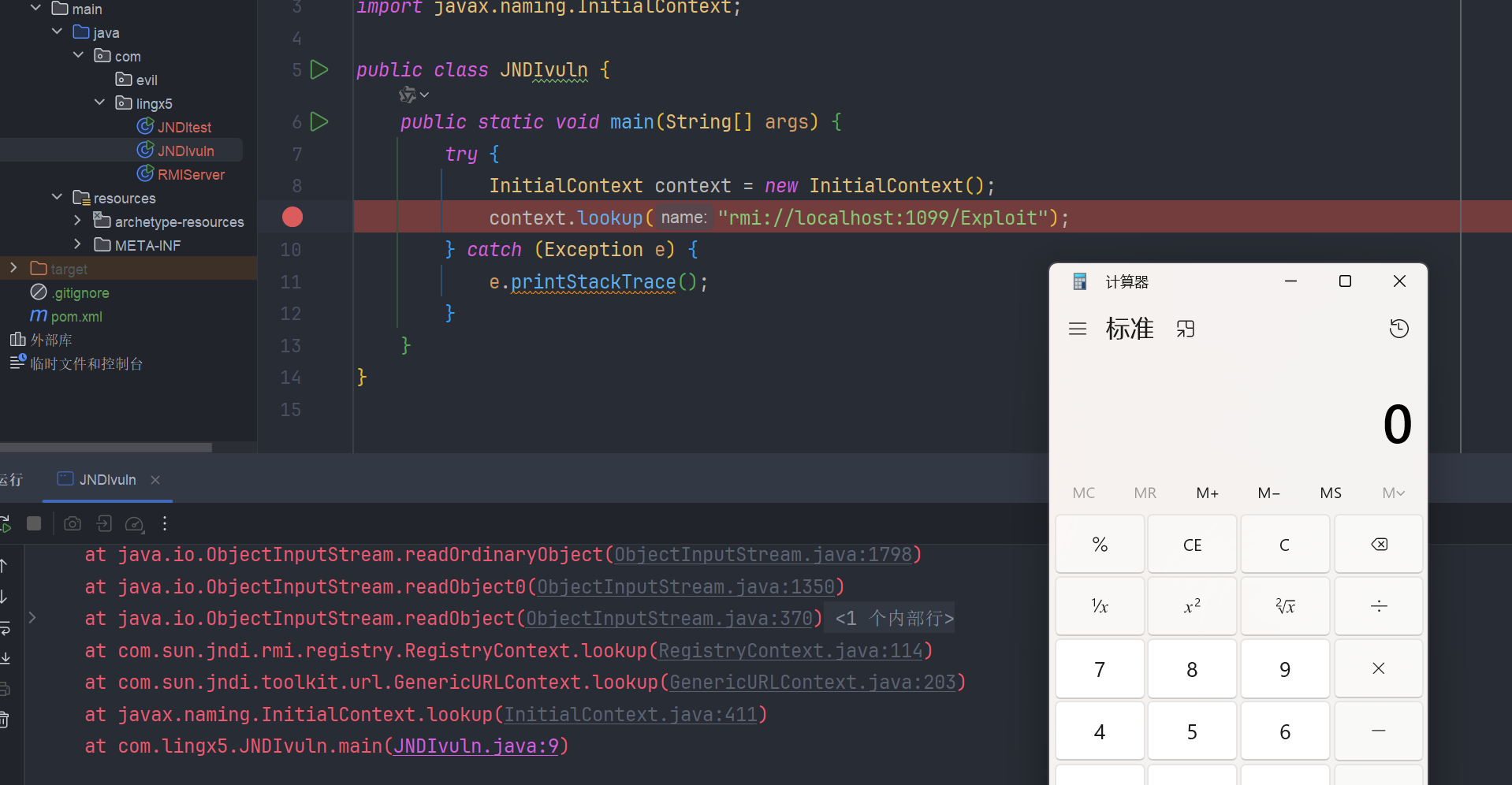Image resolution: width=1512 pixels, height=785 pixels.
Task: Click the divide operator in Calculator
Action: [1379, 606]
